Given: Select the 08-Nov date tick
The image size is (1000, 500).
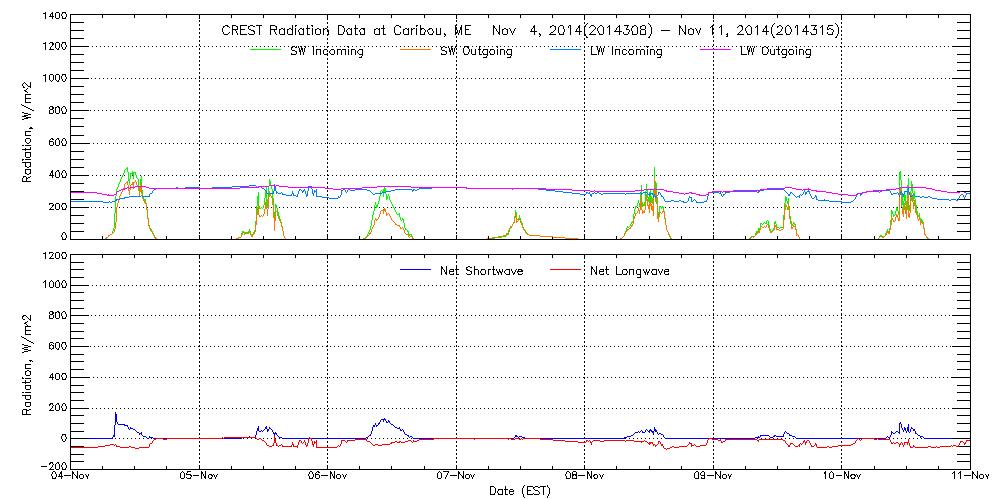Looking at the screenshot, I should 585,477.
